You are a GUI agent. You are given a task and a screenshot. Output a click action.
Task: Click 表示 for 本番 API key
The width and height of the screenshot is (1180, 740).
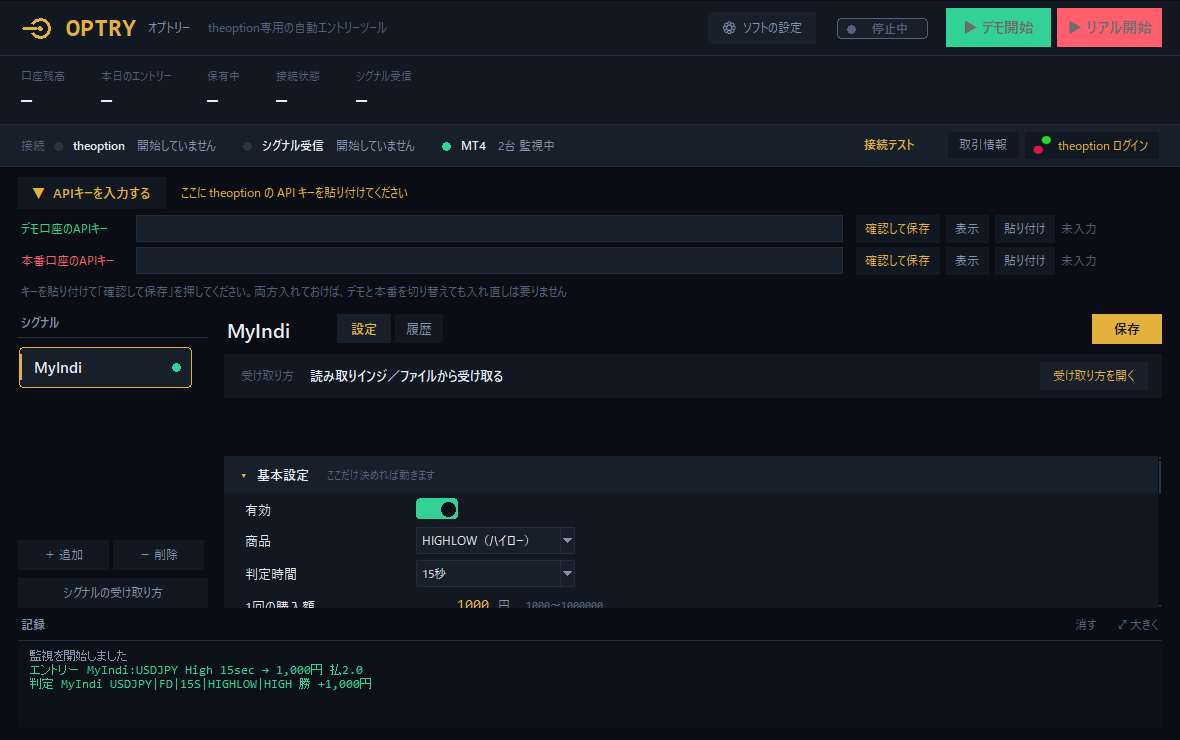coord(967,260)
